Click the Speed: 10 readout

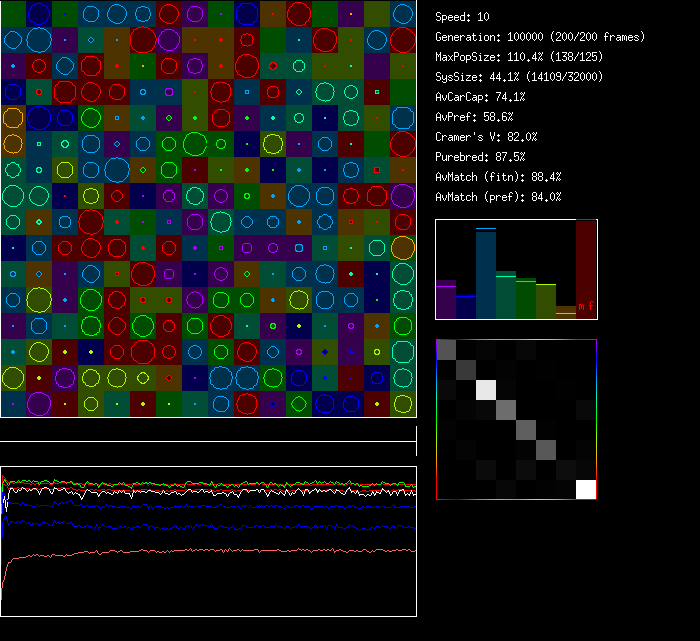pyautogui.click(x=463, y=17)
